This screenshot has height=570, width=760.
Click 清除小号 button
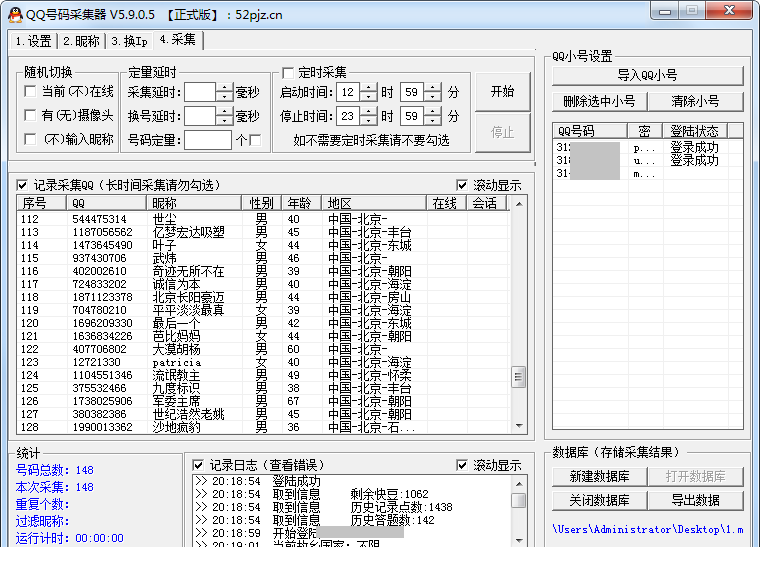coord(696,101)
